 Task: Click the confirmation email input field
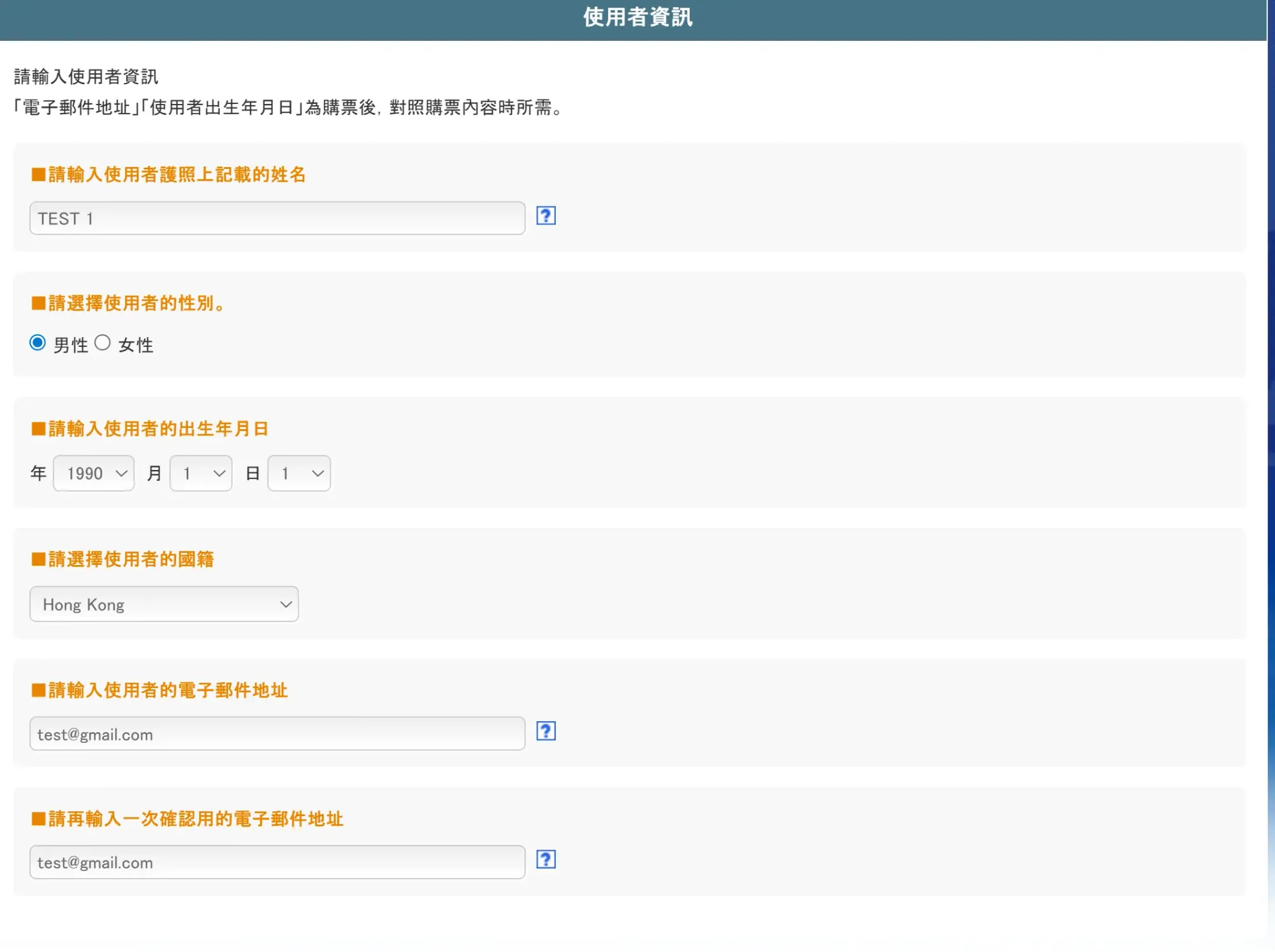[x=277, y=862]
